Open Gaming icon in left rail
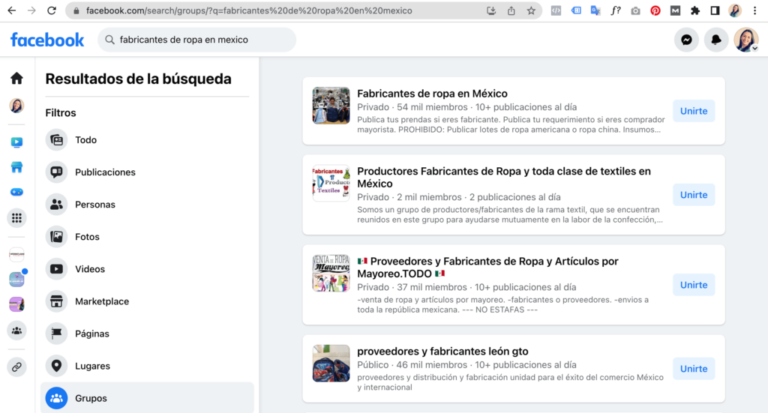Screen dimensions: 768x413 click(17, 192)
